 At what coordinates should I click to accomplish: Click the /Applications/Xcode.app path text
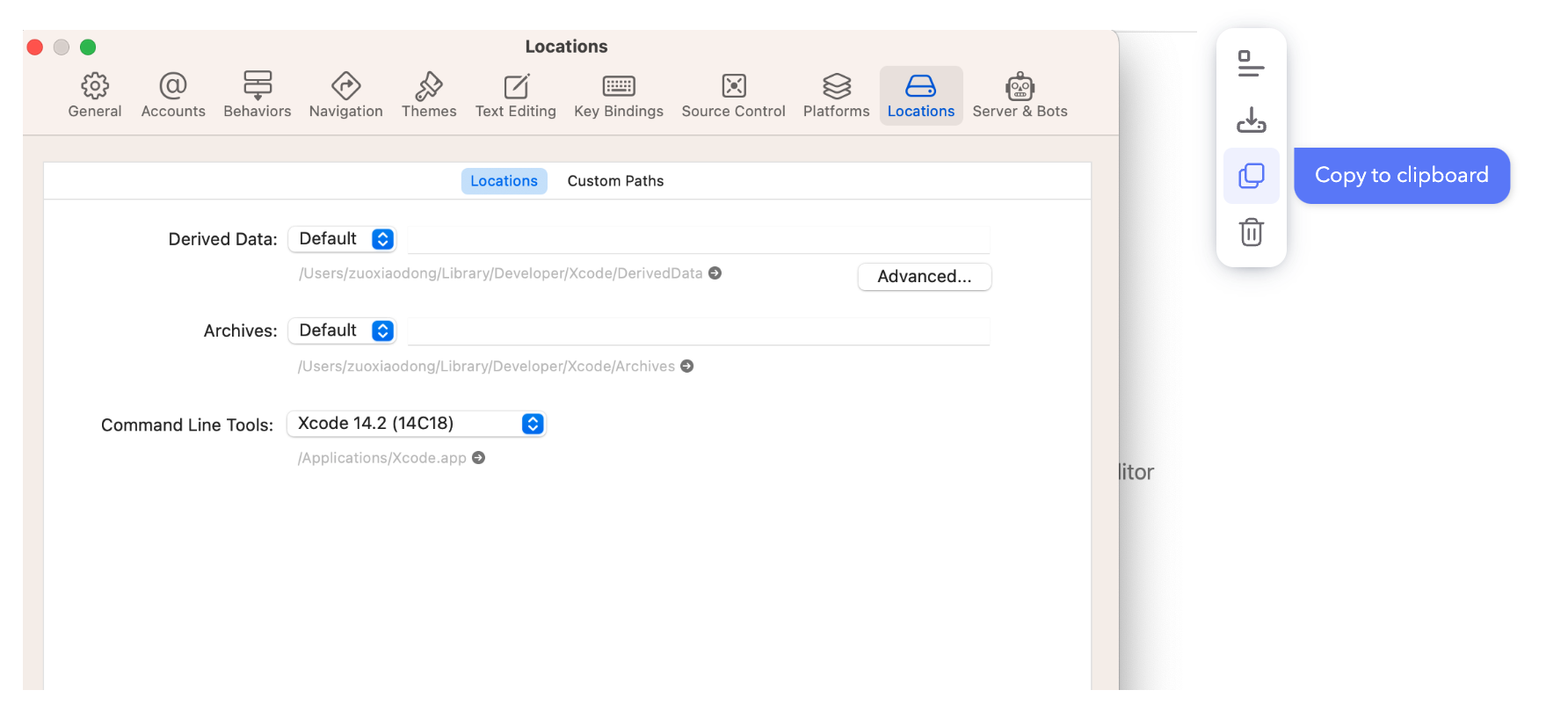coord(382,458)
